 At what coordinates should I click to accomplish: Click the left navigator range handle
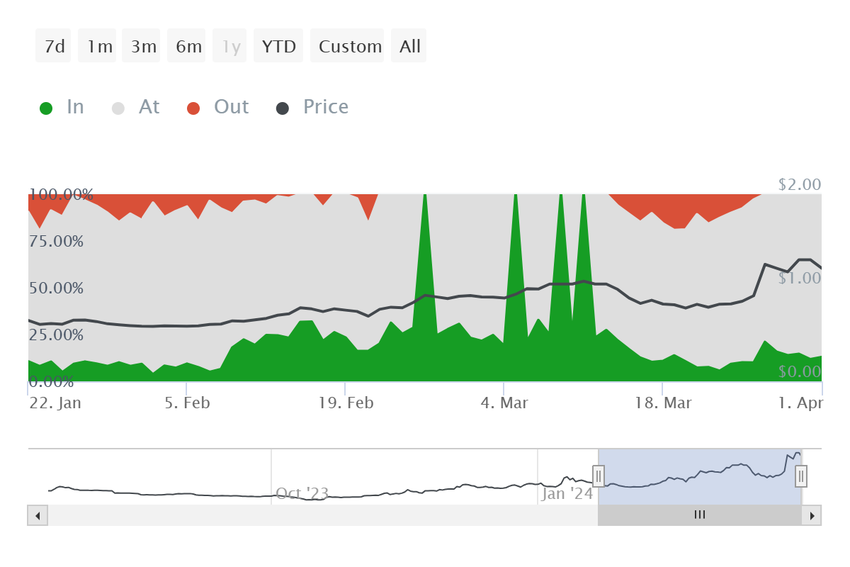598,476
